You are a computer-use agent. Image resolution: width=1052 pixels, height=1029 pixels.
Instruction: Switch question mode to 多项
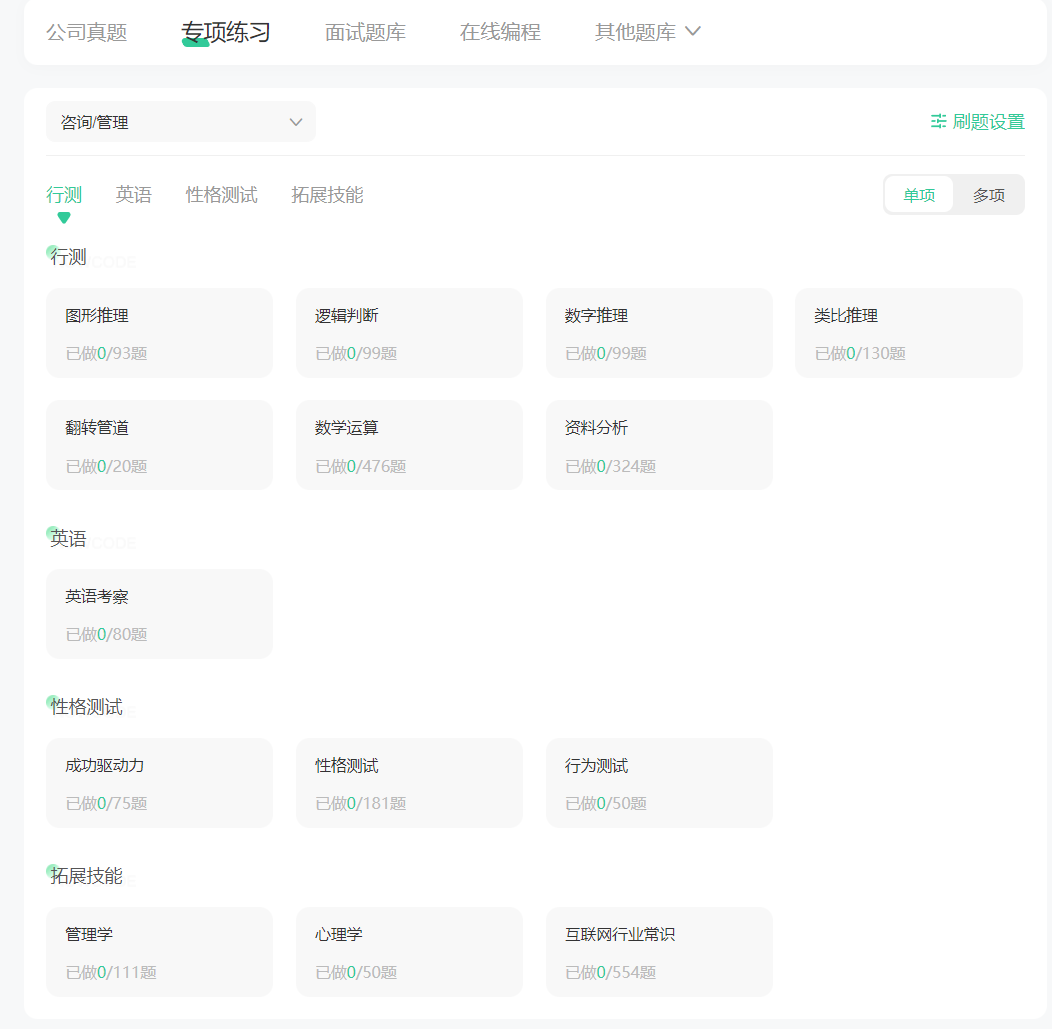[x=989, y=195]
